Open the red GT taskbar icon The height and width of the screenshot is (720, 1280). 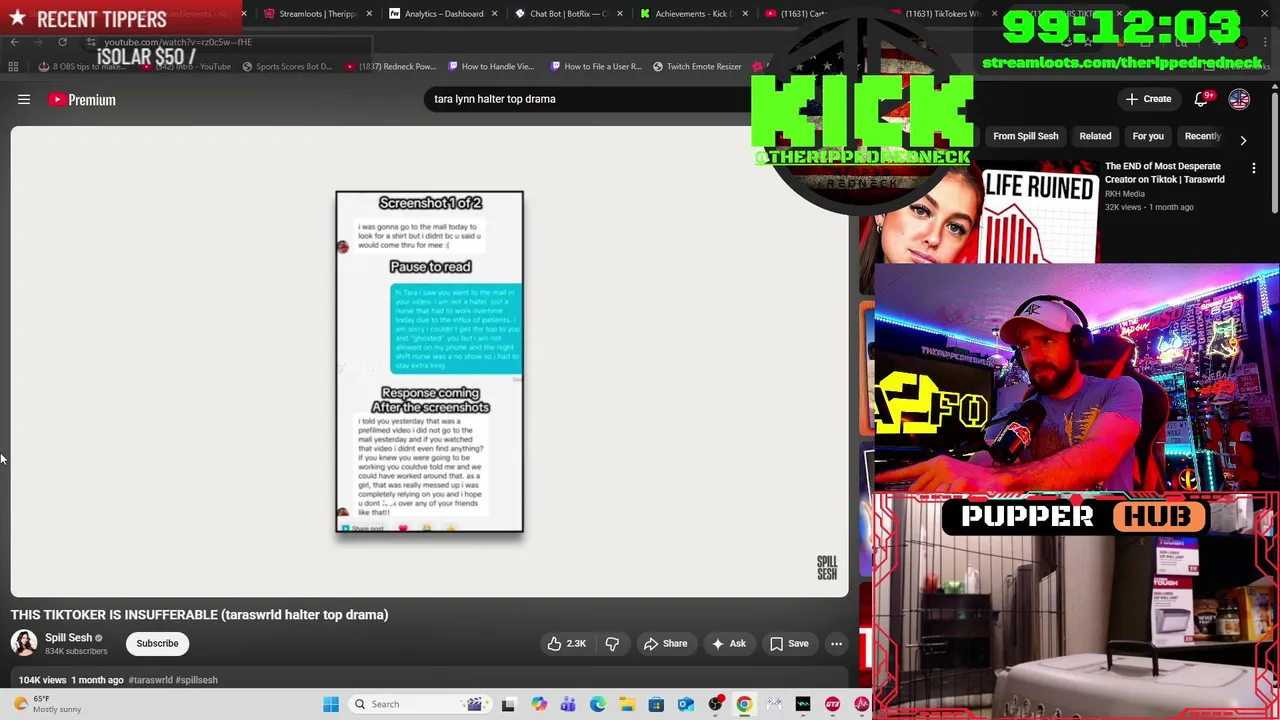click(832, 704)
